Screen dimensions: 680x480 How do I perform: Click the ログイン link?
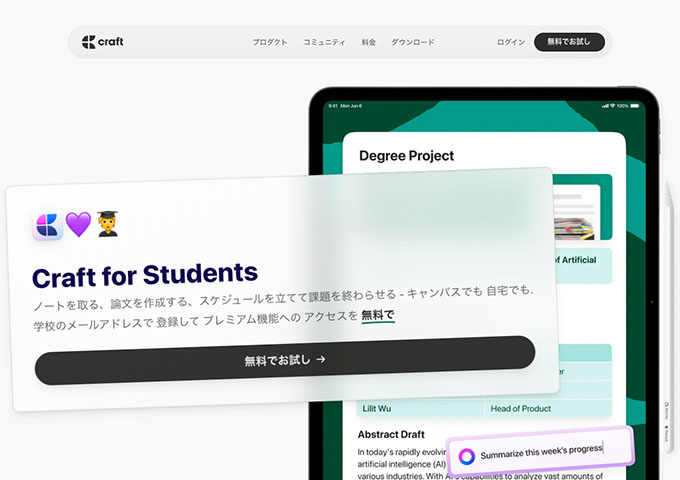pos(511,42)
